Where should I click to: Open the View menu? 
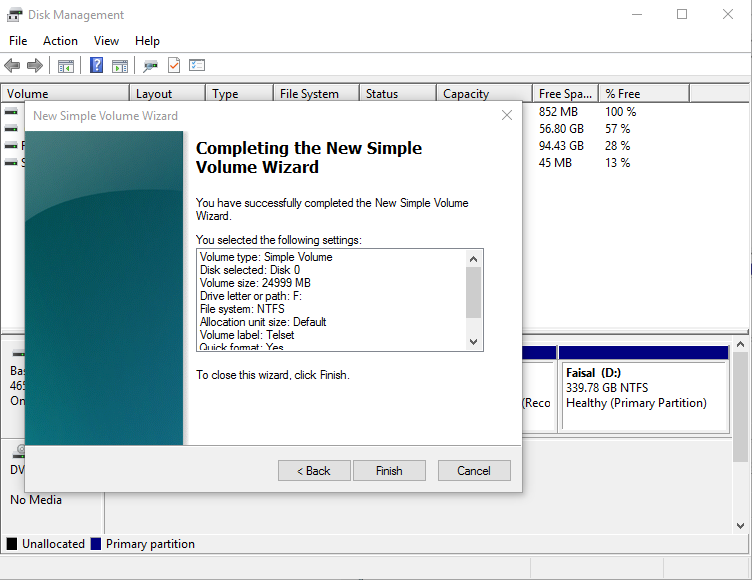[x=106, y=41]
